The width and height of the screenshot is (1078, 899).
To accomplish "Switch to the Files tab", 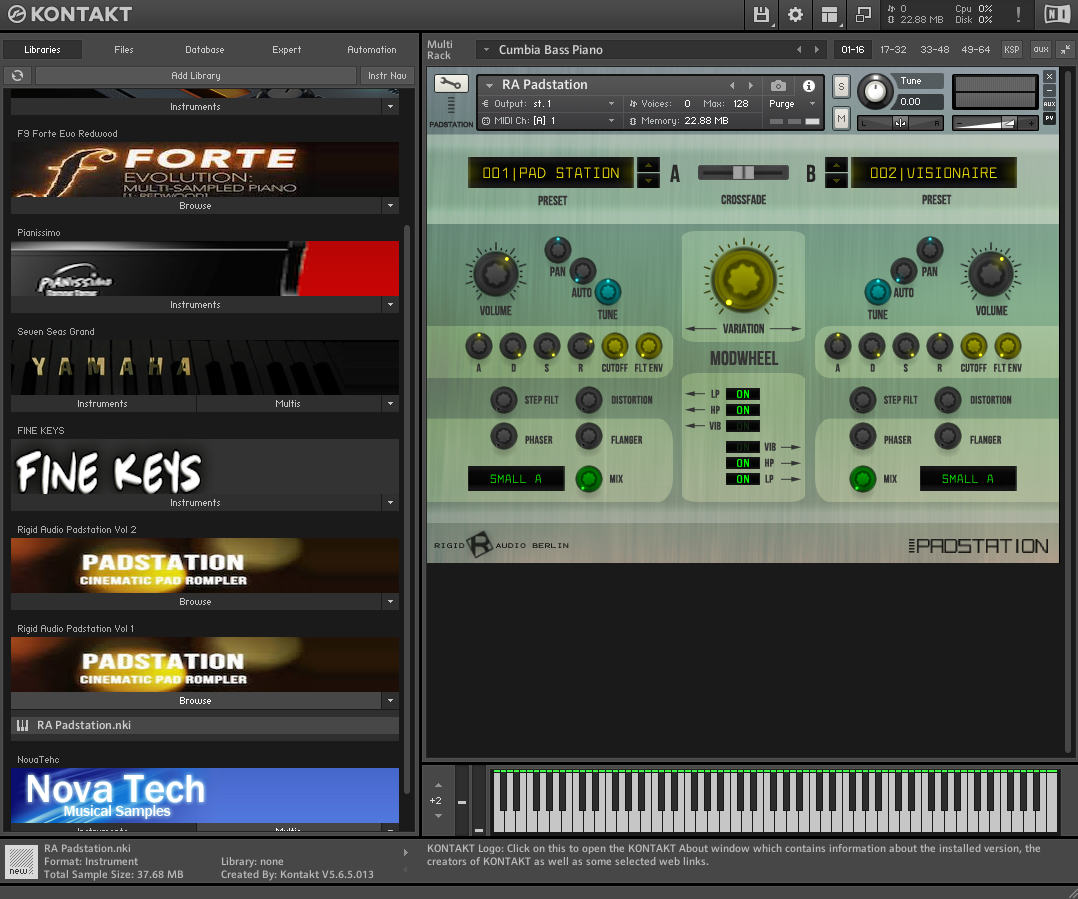I will (x=124, y=49).
